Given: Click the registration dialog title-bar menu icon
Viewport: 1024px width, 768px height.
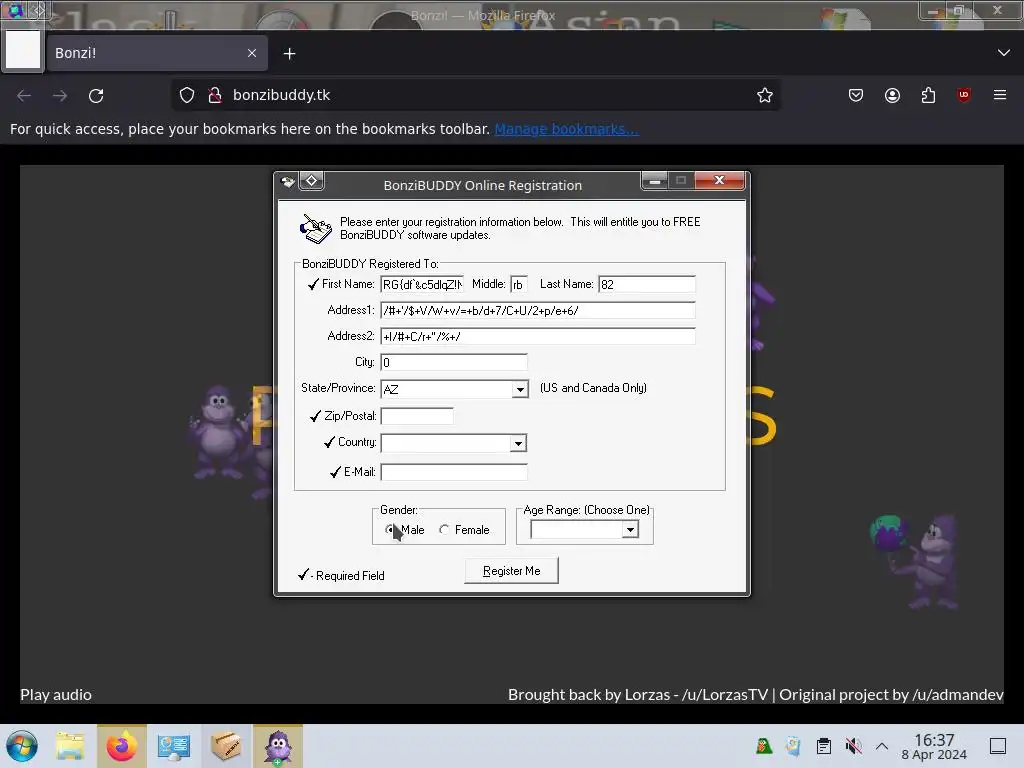Looking at the screenshot, I should pos(287,182).
